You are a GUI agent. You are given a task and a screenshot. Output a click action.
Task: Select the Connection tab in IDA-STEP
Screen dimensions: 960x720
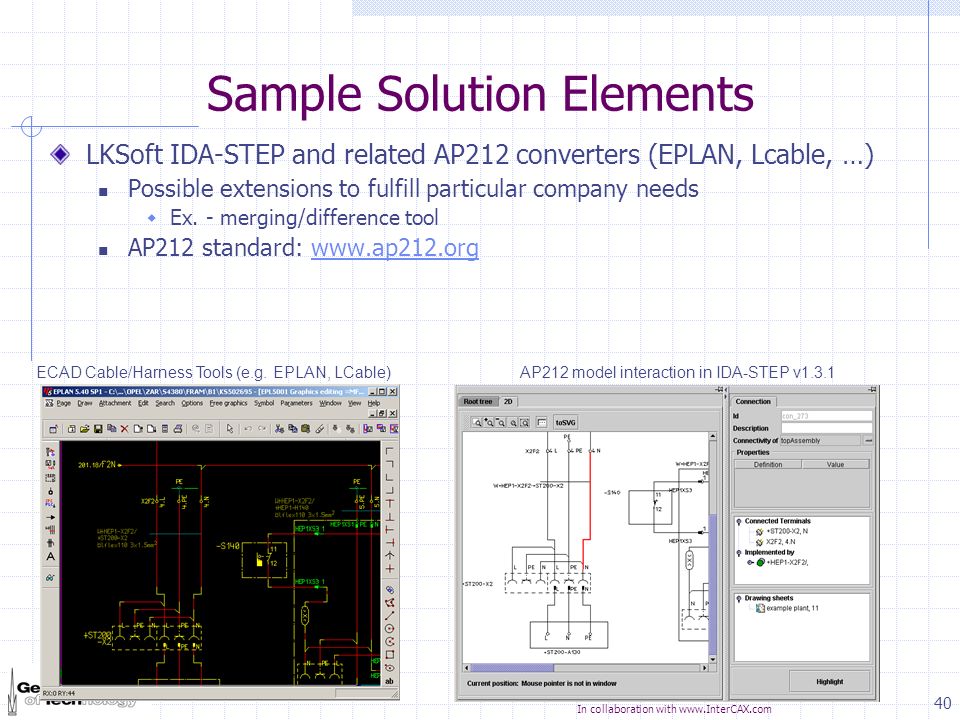pos(753,402)
